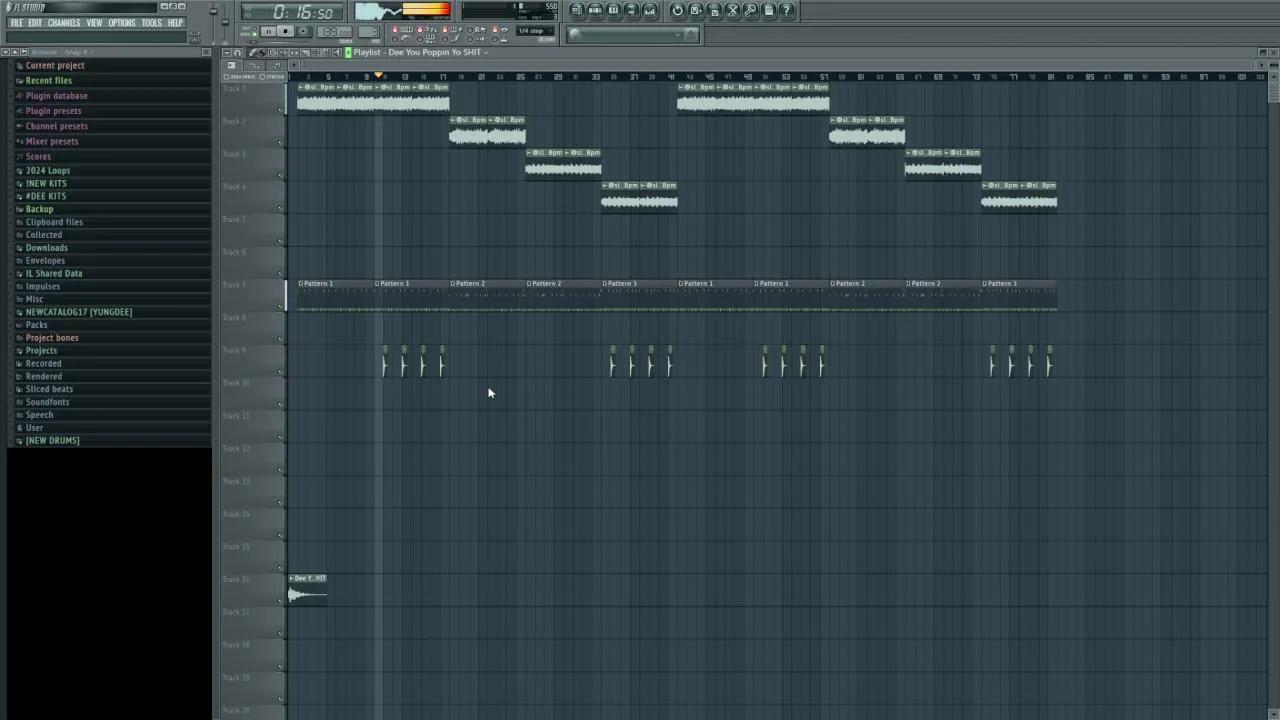Enable the Stretch checkbox
Image resolution: width=1280 pixels, height=720 pixels.
tap(262, 77)
